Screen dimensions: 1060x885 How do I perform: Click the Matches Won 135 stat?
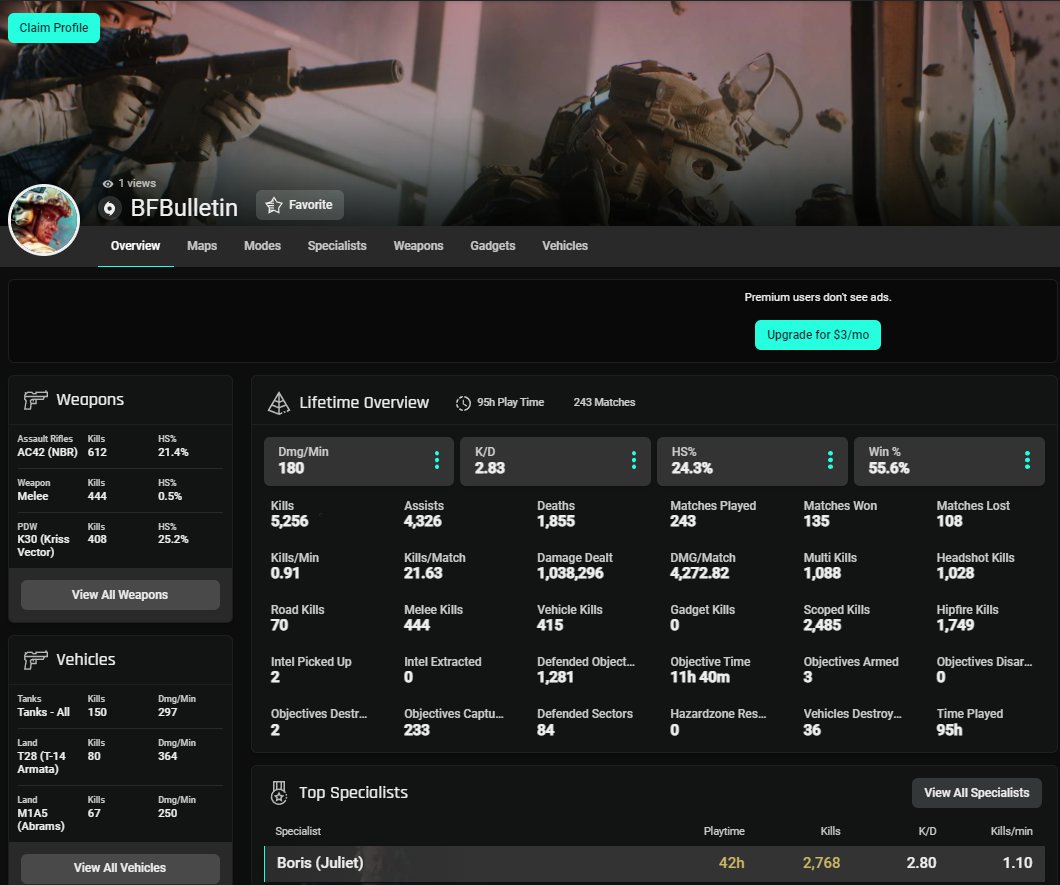840,514
